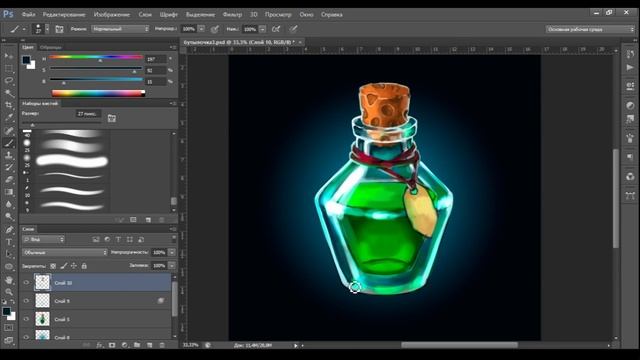This screenshot has height=360, width=640.
Task: Add a layer mask
Action: tap(112, 345)
